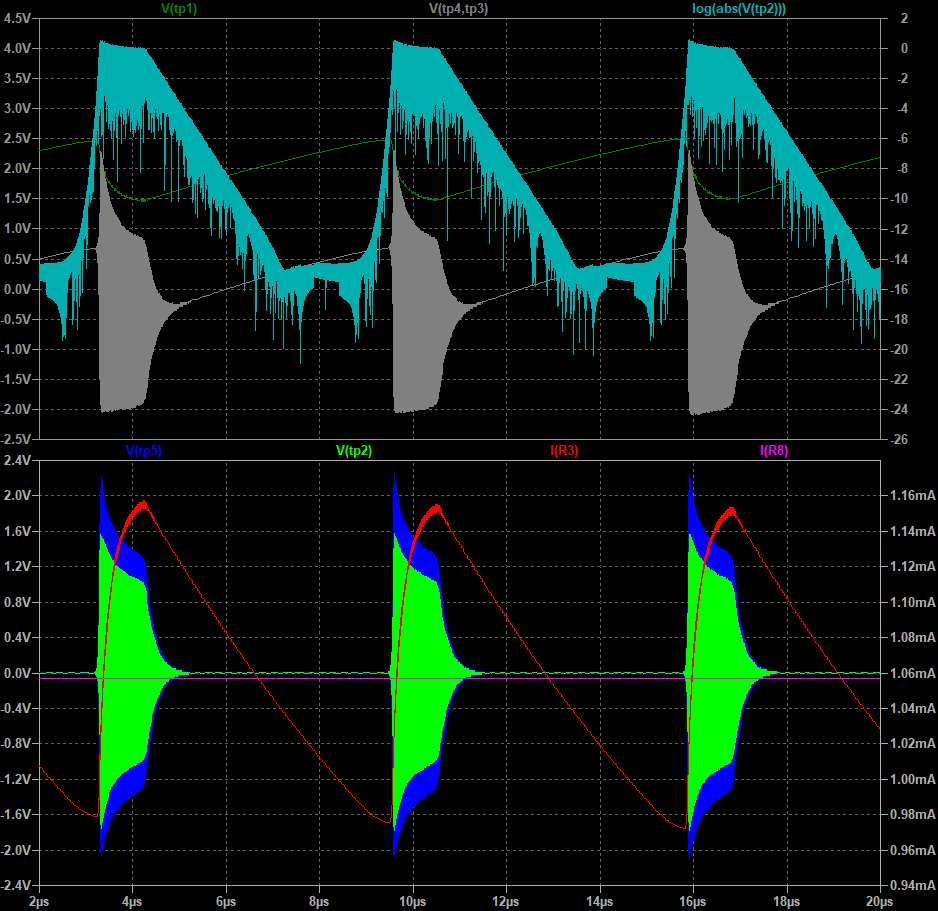Click the 10µs label on time axis
938x911 pixels.
(x=413, y=901)
